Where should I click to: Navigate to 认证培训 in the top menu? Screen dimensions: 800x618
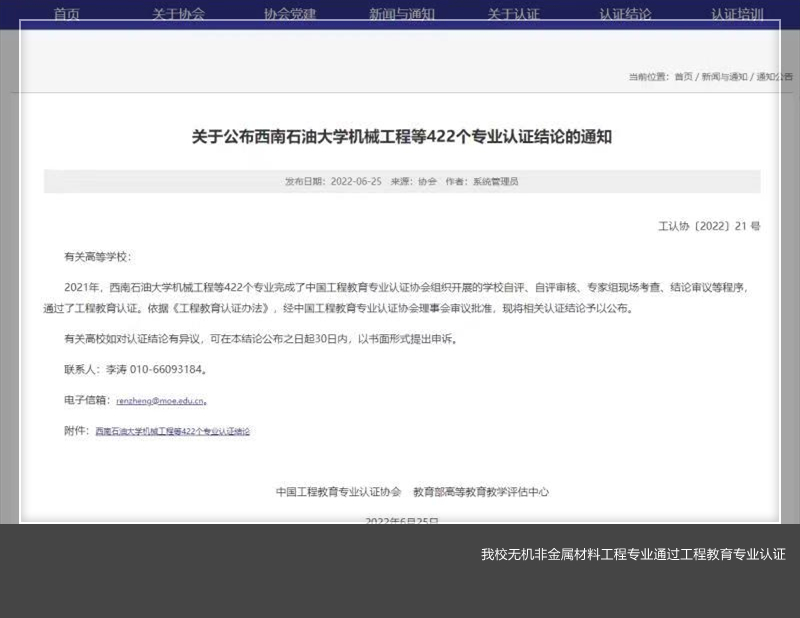[737, 14]
